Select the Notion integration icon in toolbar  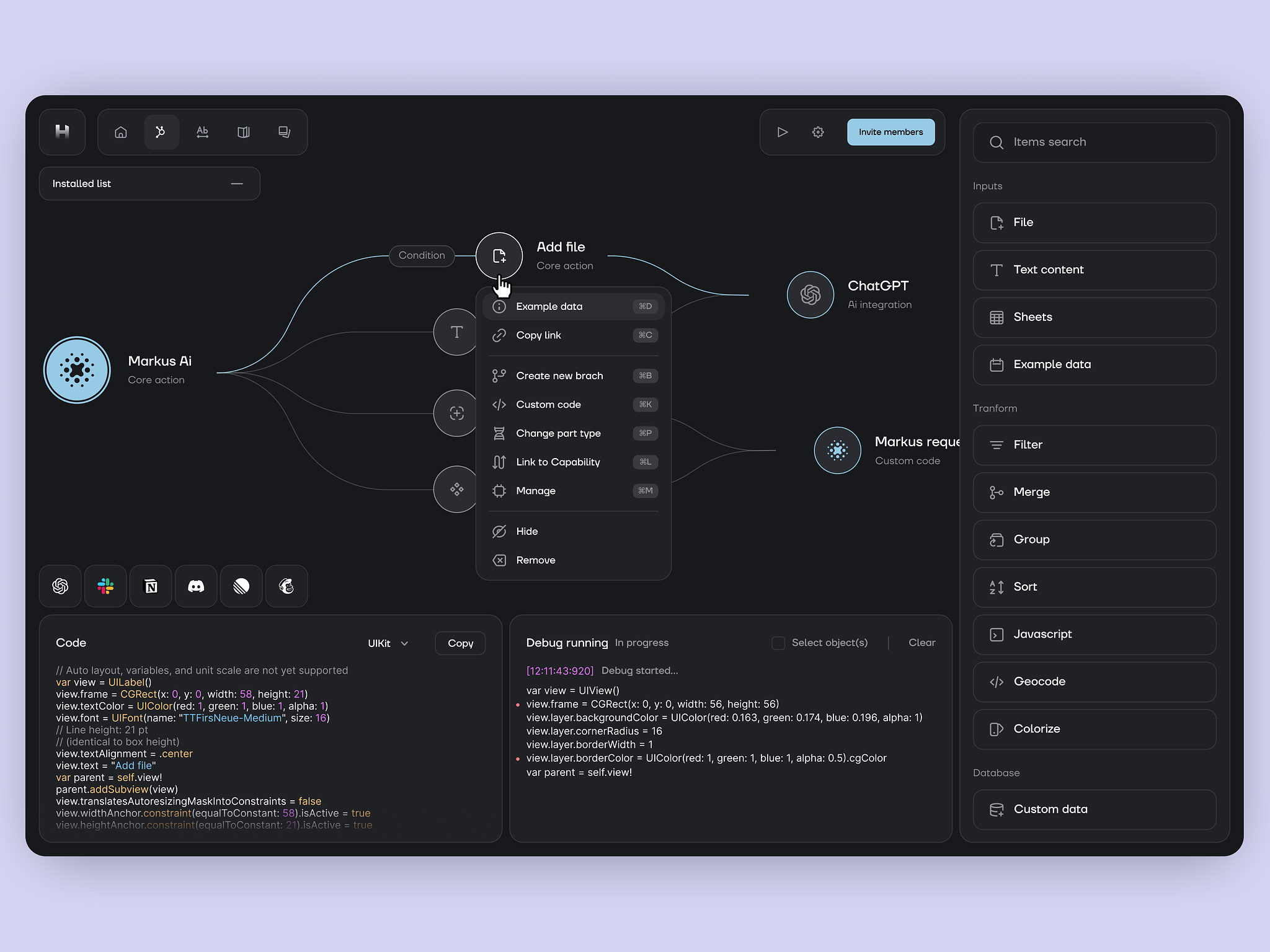coord(152,586)
